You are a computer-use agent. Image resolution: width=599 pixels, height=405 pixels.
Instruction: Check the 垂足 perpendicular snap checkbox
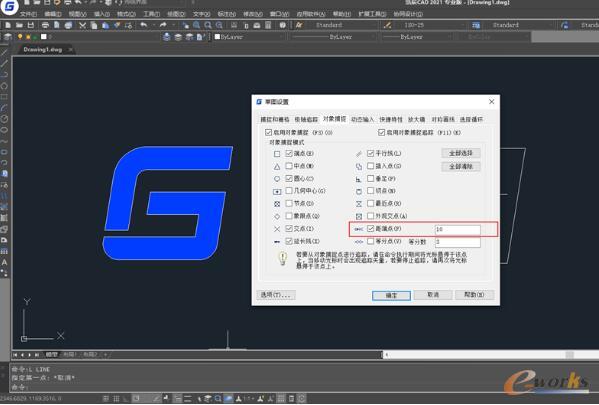[x=371, y=178]
